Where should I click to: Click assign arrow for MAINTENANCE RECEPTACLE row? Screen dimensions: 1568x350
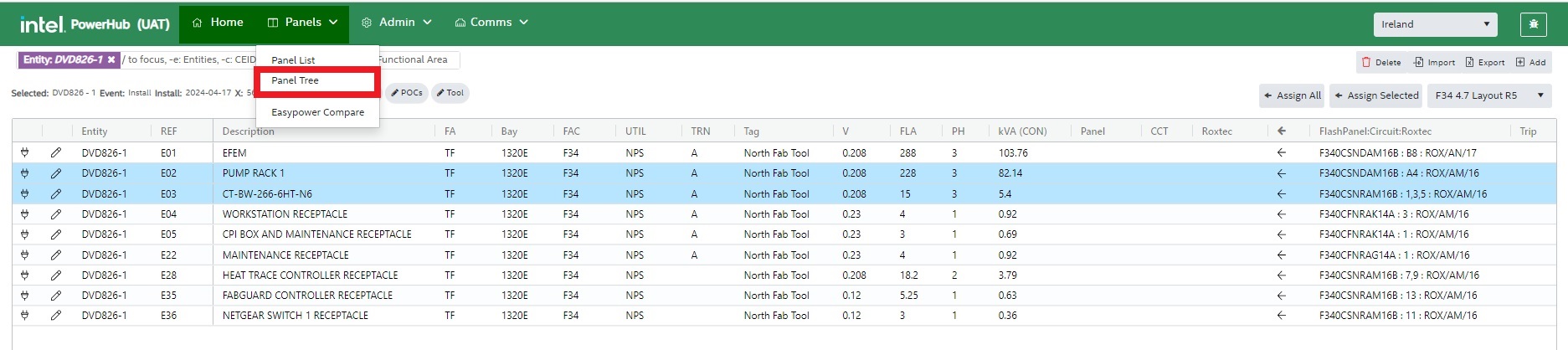coord(1281,255)
